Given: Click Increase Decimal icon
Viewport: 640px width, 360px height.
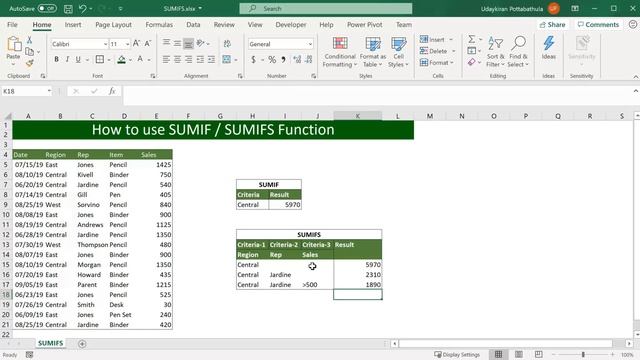Looking at the screenshot, I should click(297, 60).
